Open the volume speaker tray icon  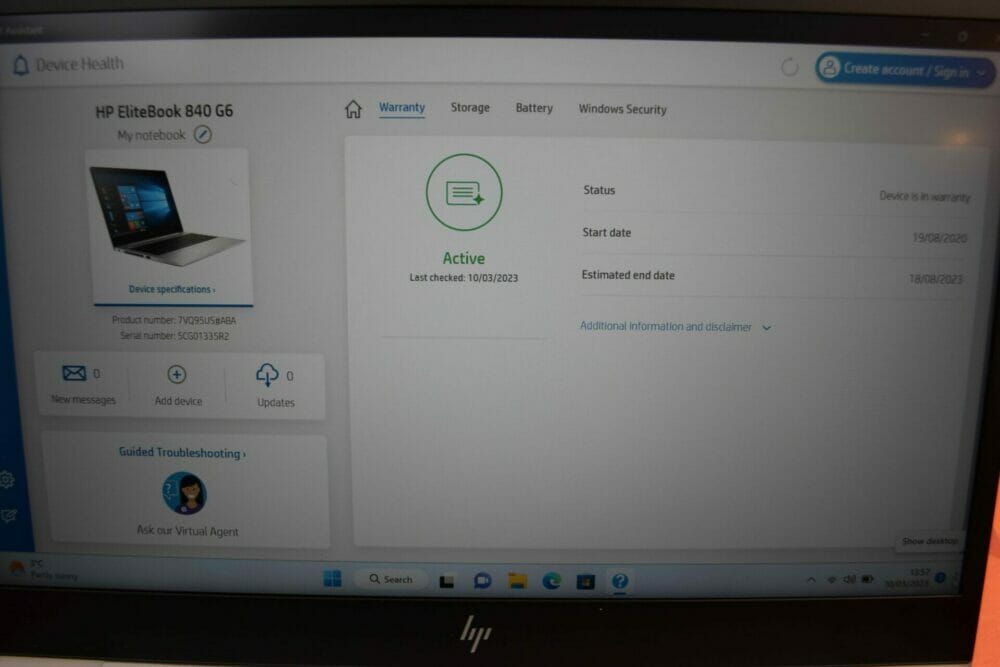849,579
